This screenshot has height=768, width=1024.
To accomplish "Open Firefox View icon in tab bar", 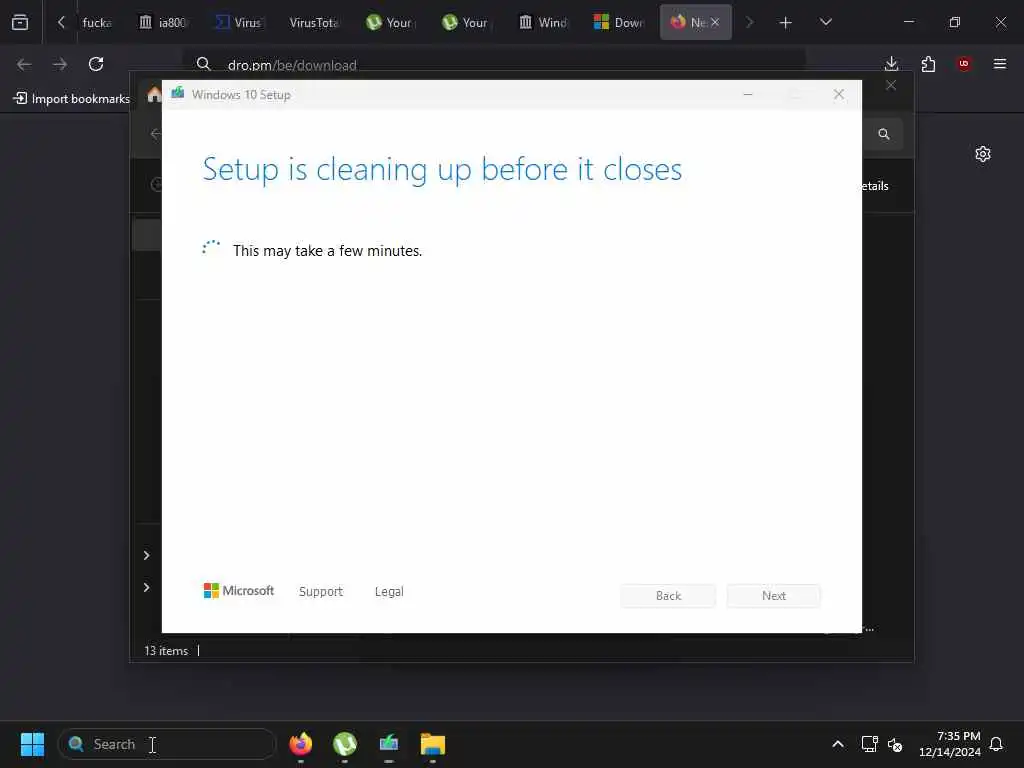I will [20, 22].
